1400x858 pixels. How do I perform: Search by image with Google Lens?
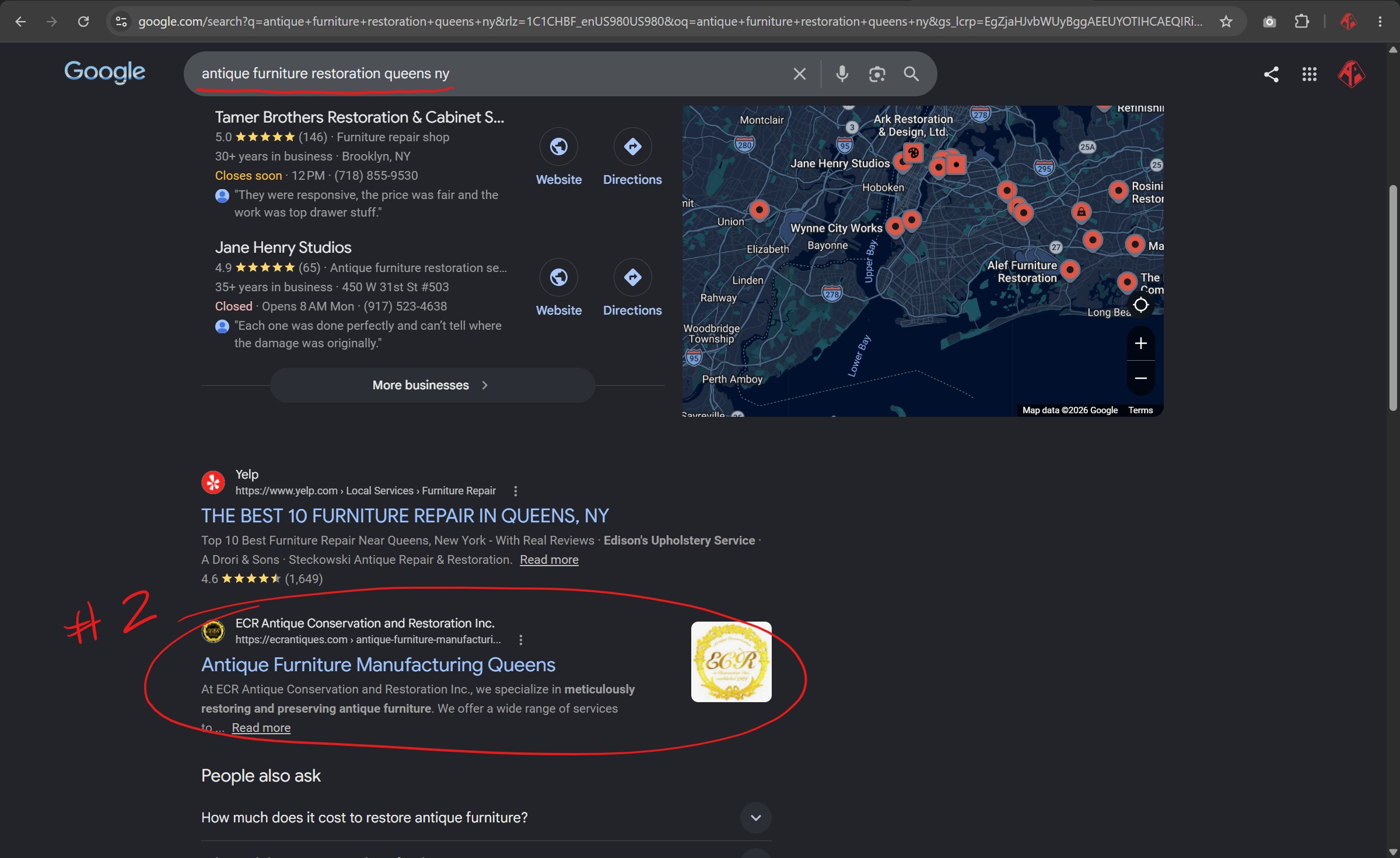(877, 74)
